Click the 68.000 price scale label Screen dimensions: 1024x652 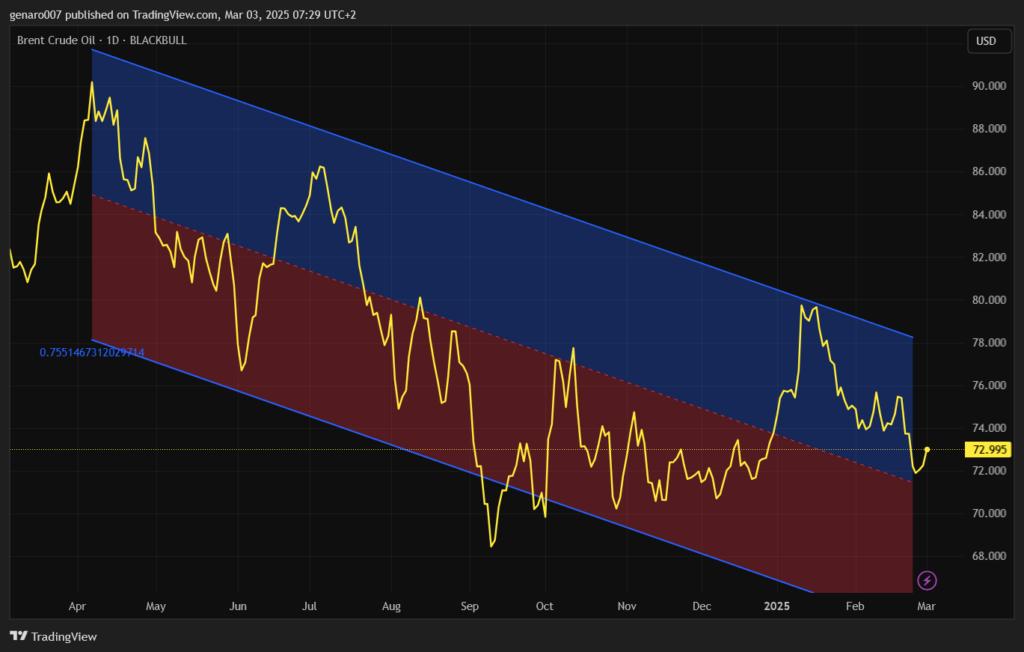click(x=988, y=556)
